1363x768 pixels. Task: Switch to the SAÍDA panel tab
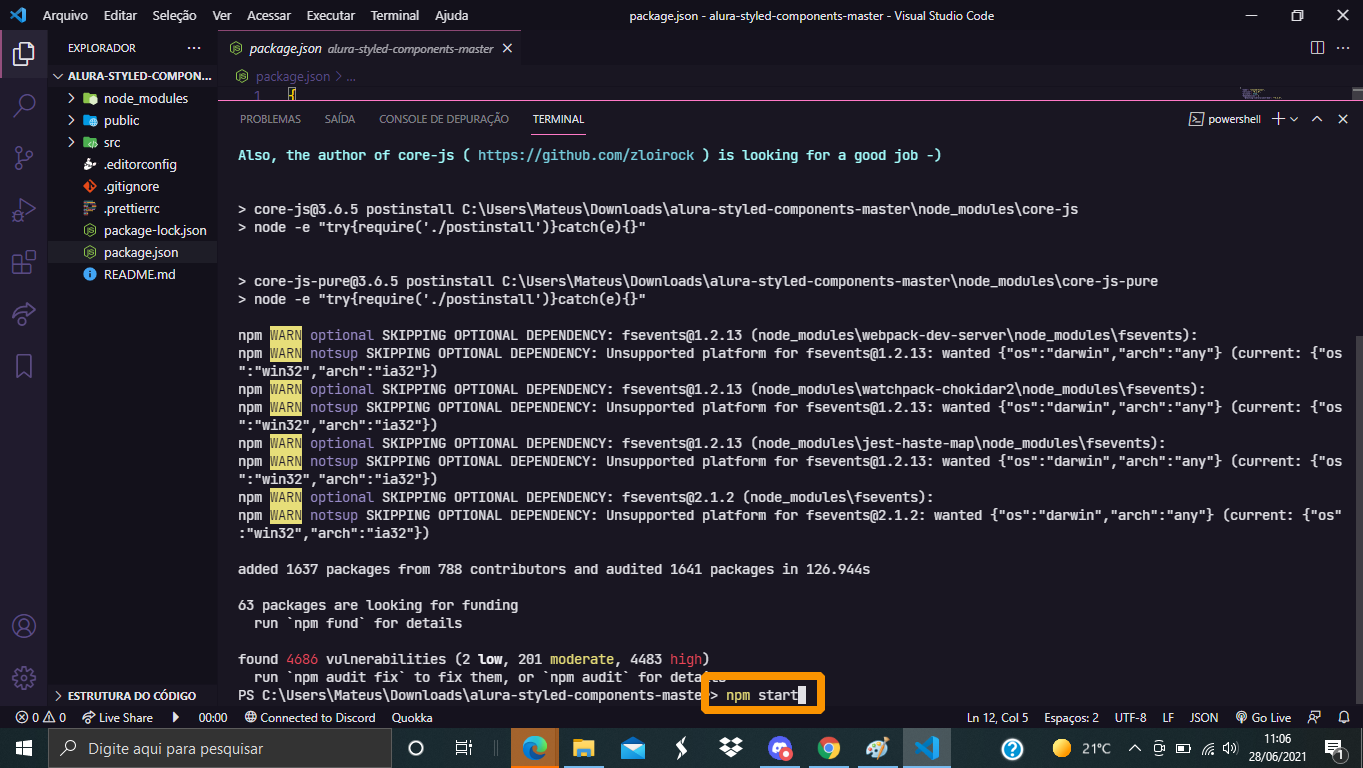tap(340, 119)
